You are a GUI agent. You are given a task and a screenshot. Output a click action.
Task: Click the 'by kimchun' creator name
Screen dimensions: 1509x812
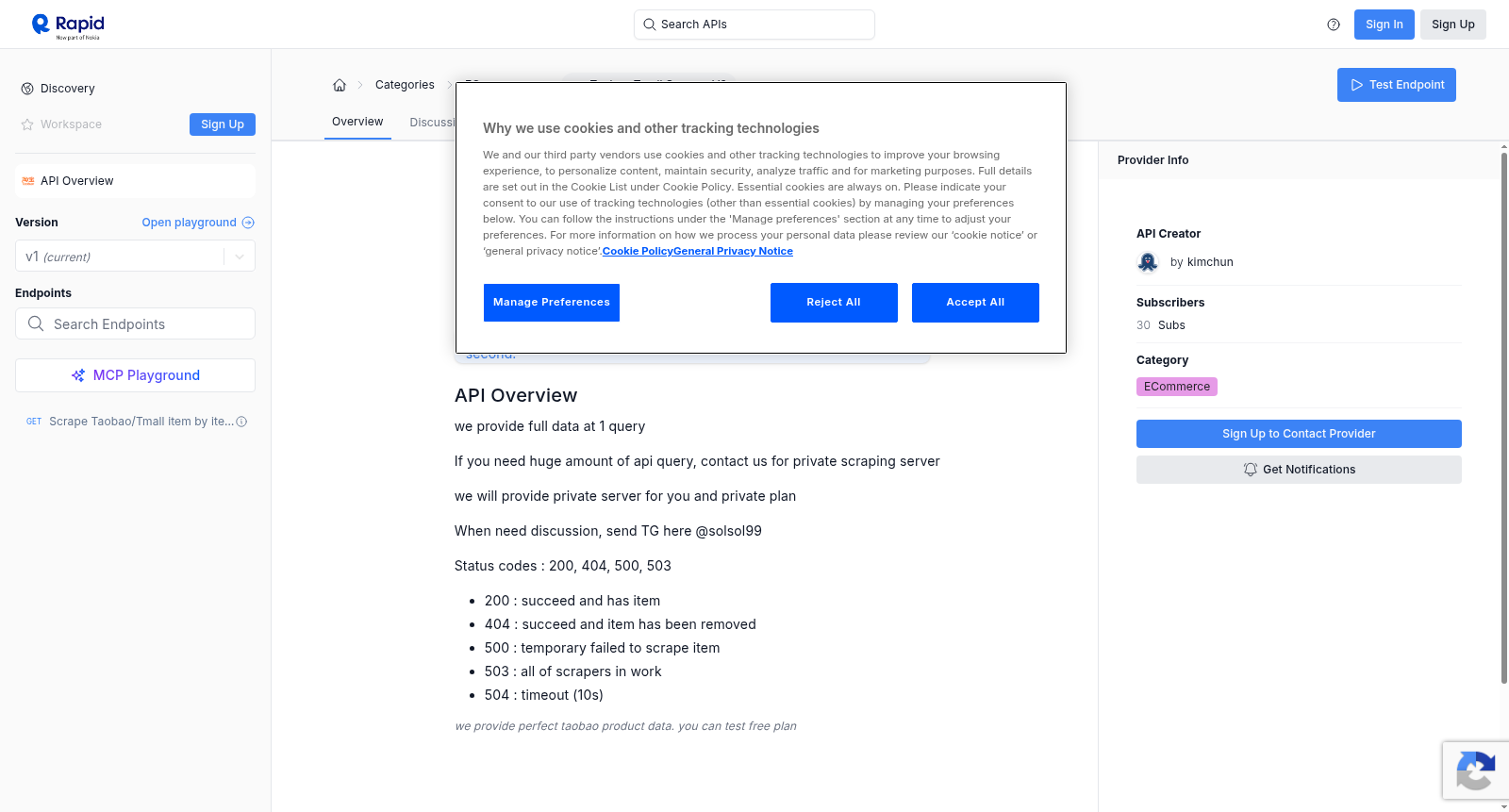pos(1202,262)
